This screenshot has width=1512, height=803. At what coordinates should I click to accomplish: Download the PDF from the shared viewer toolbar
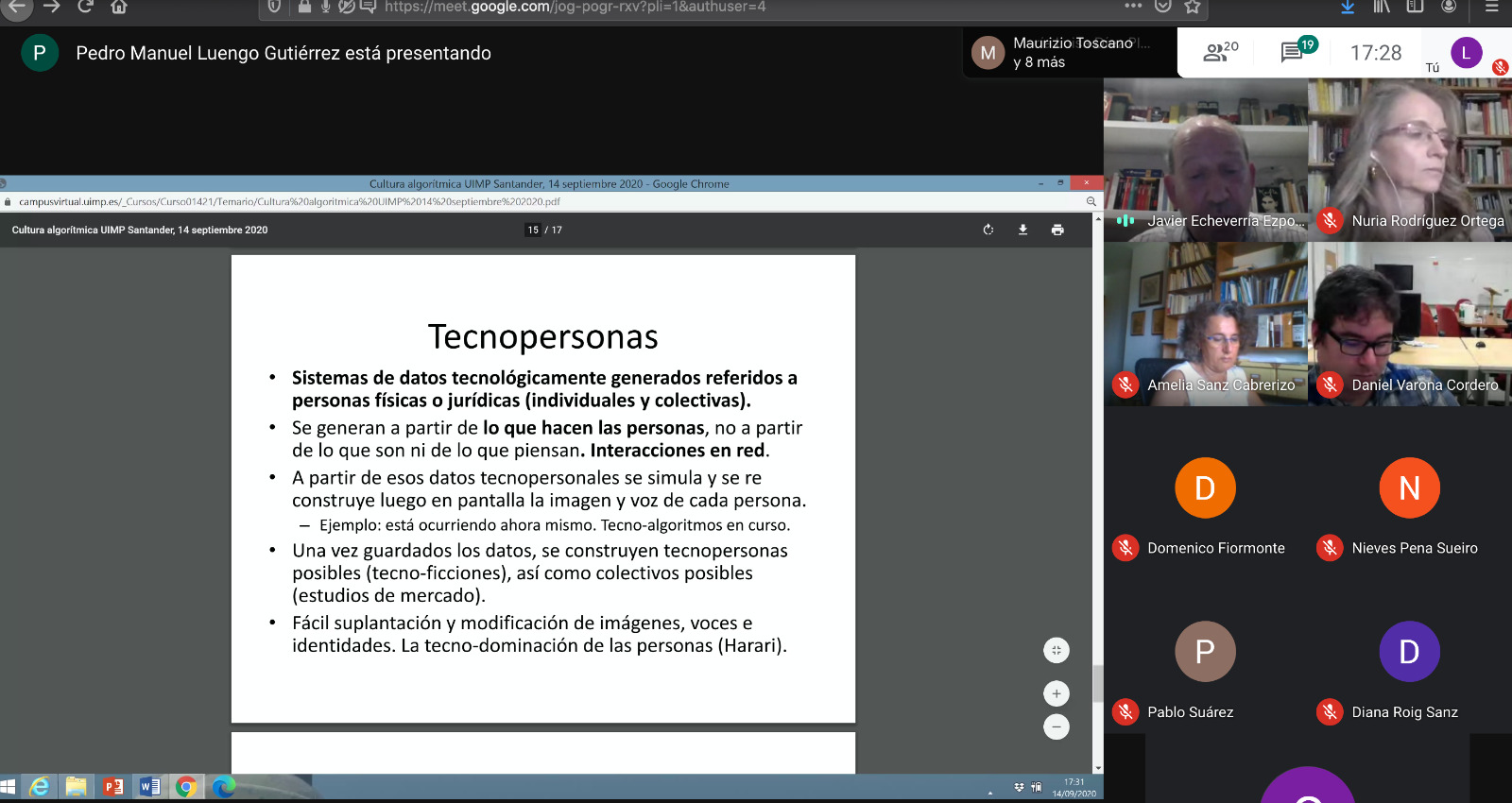1022,230
